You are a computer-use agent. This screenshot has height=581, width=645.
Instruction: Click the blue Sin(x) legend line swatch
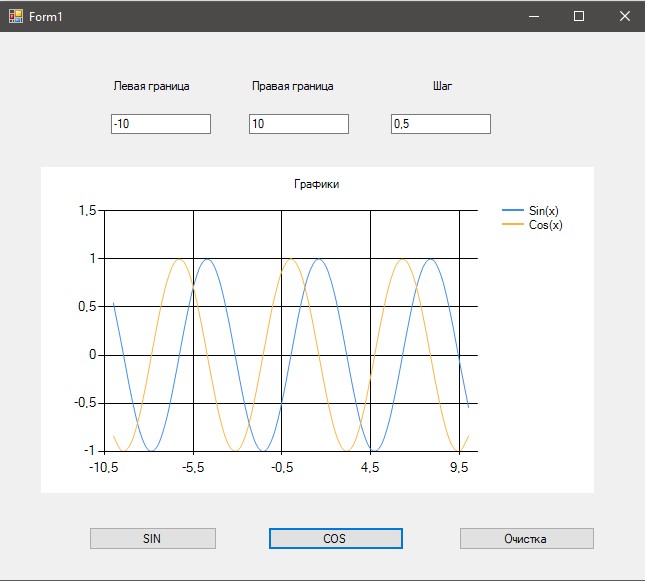click(512, 211)
